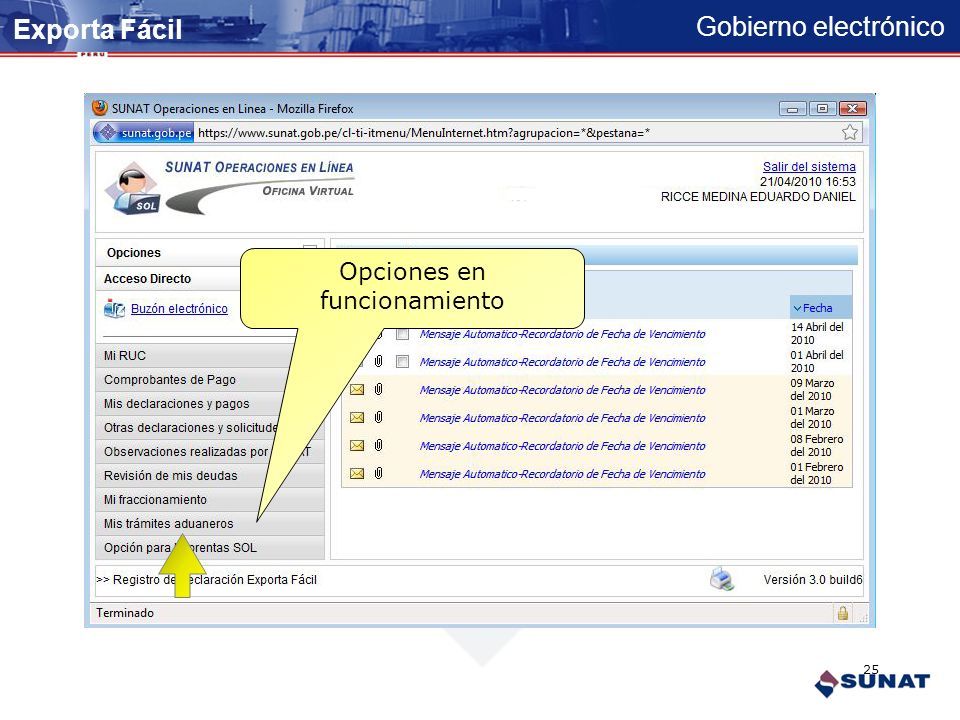Click date text 21/04/2010 16:53
The height and width of the screenshot is (720, 960).
coord(808,182)
